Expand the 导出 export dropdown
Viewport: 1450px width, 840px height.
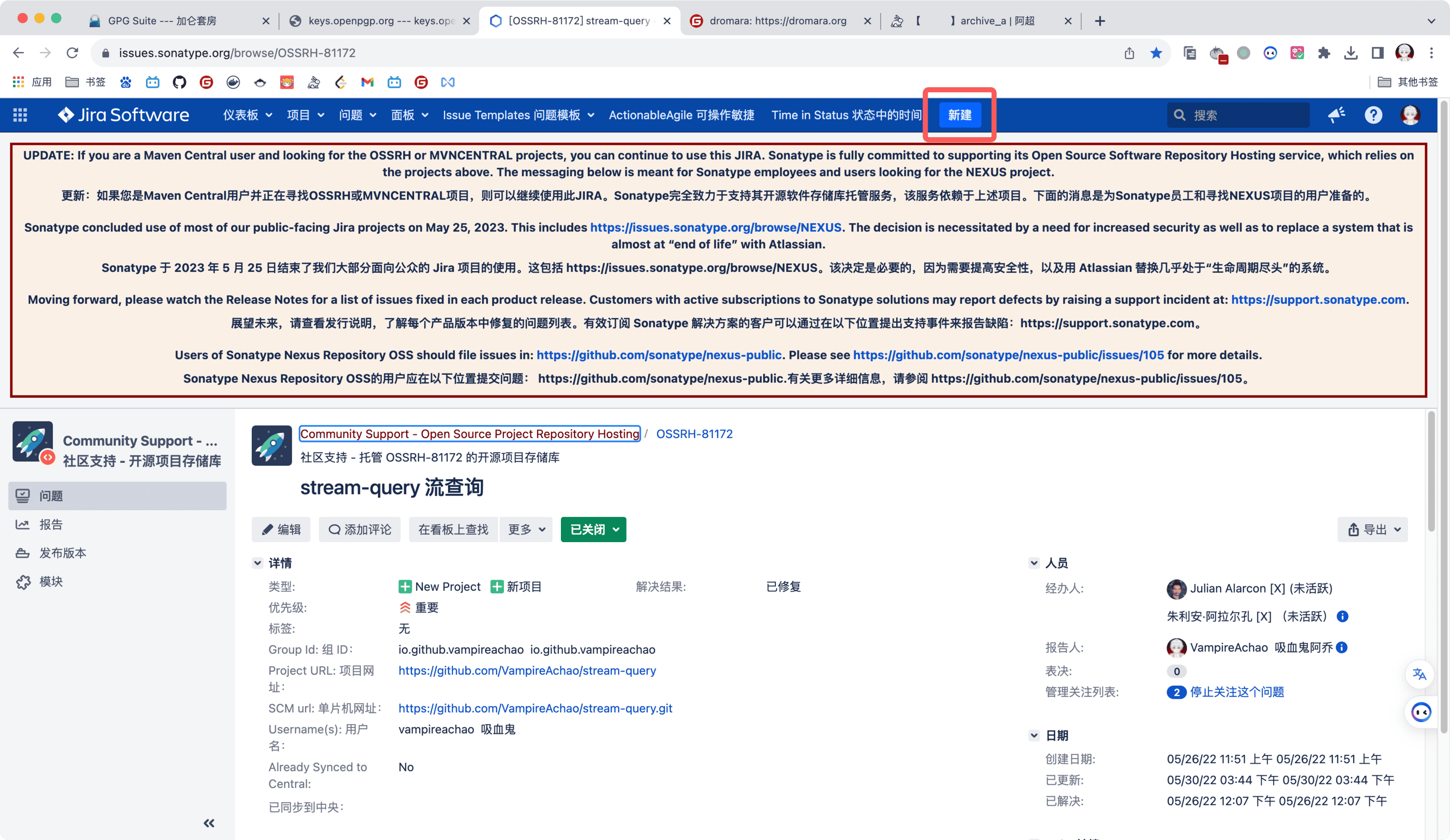coord(1372,530)
